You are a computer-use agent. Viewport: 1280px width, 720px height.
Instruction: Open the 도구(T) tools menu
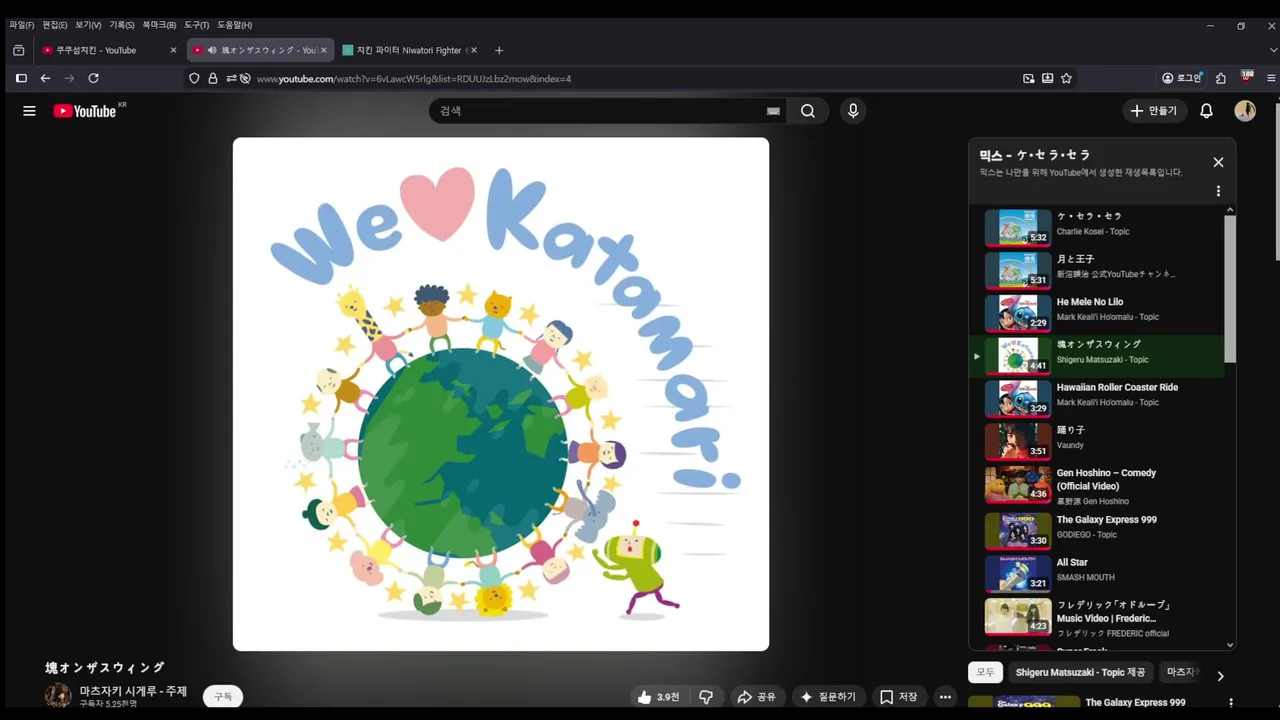pyautogui.click(x=197, y=25)
